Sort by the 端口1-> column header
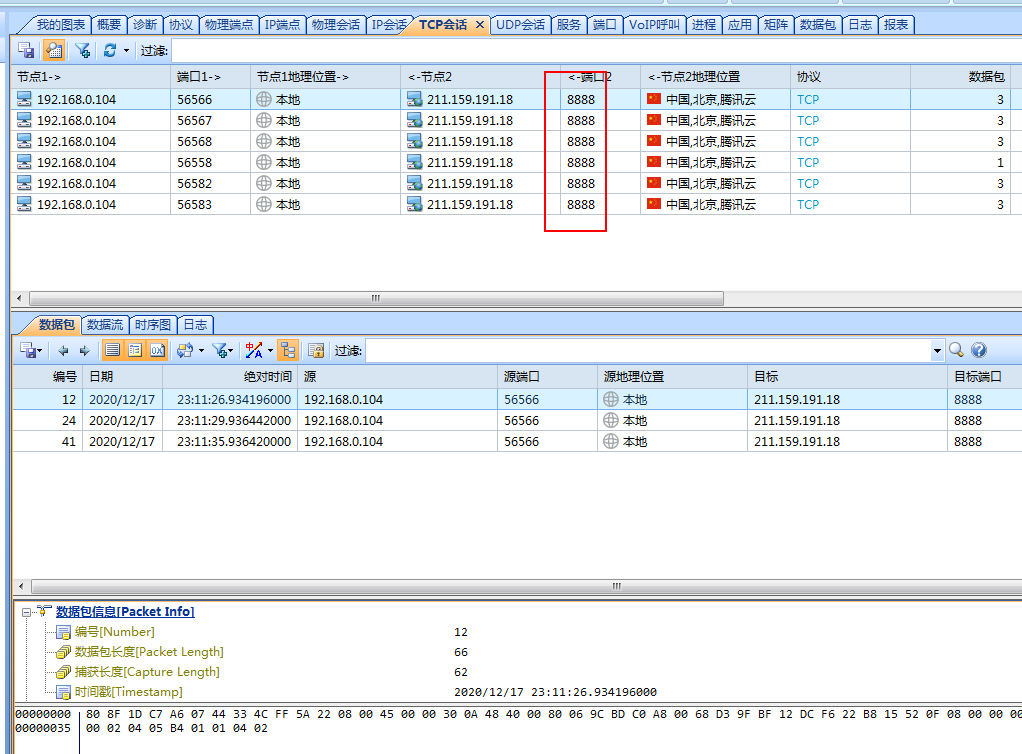Image resolution: width=1022 pixels, height=754 pixels. coord(211,77)
